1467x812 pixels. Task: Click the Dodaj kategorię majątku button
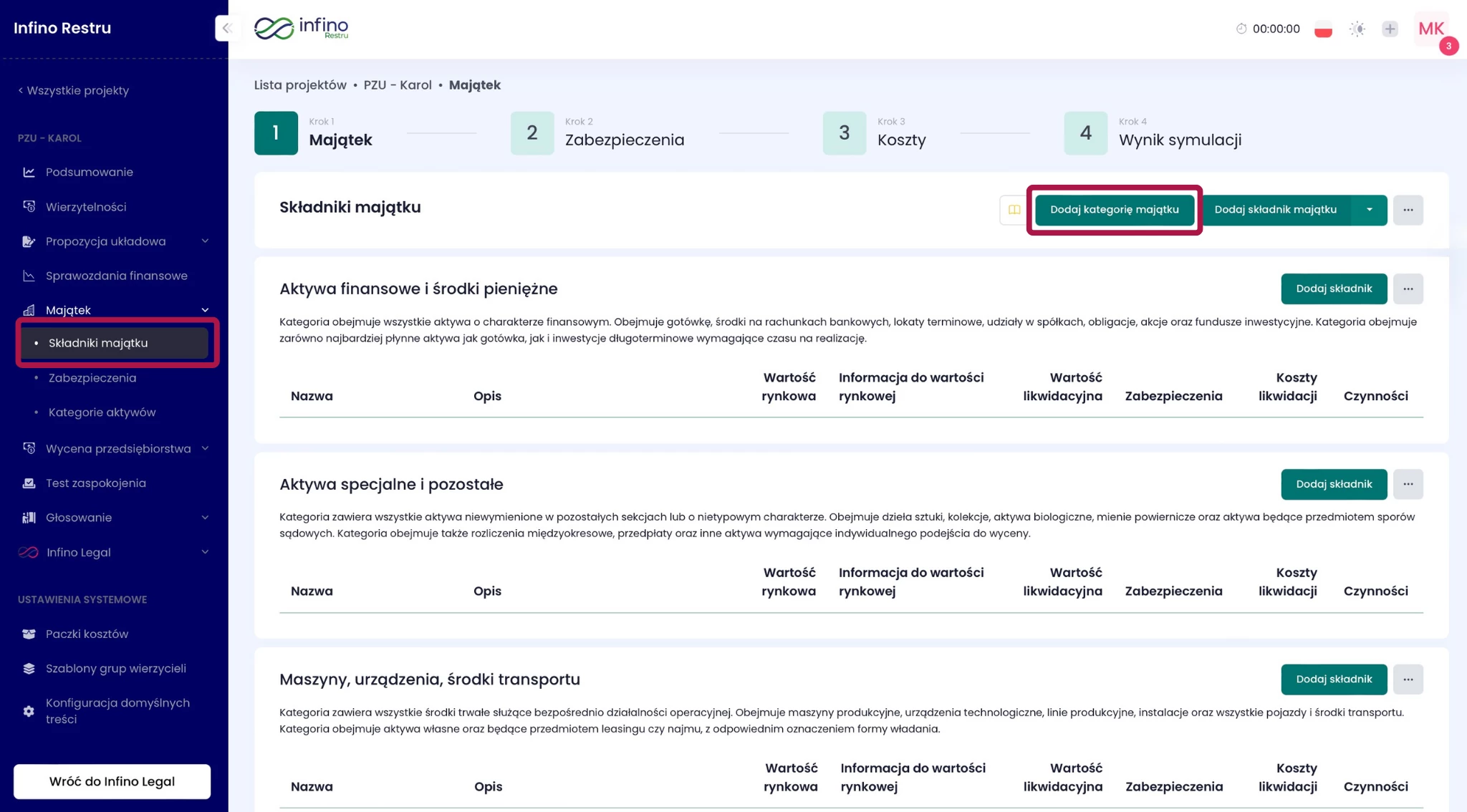tap(1114, 210)
